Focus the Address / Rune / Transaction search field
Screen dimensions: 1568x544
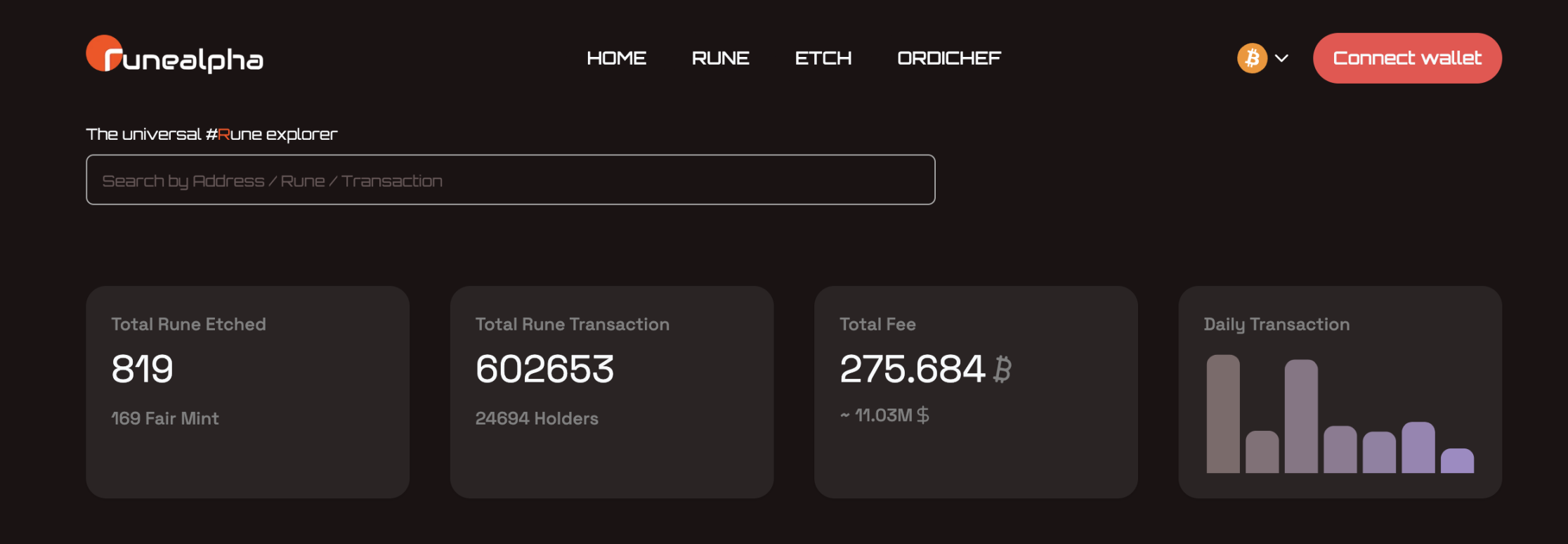[x=510, y=180]
